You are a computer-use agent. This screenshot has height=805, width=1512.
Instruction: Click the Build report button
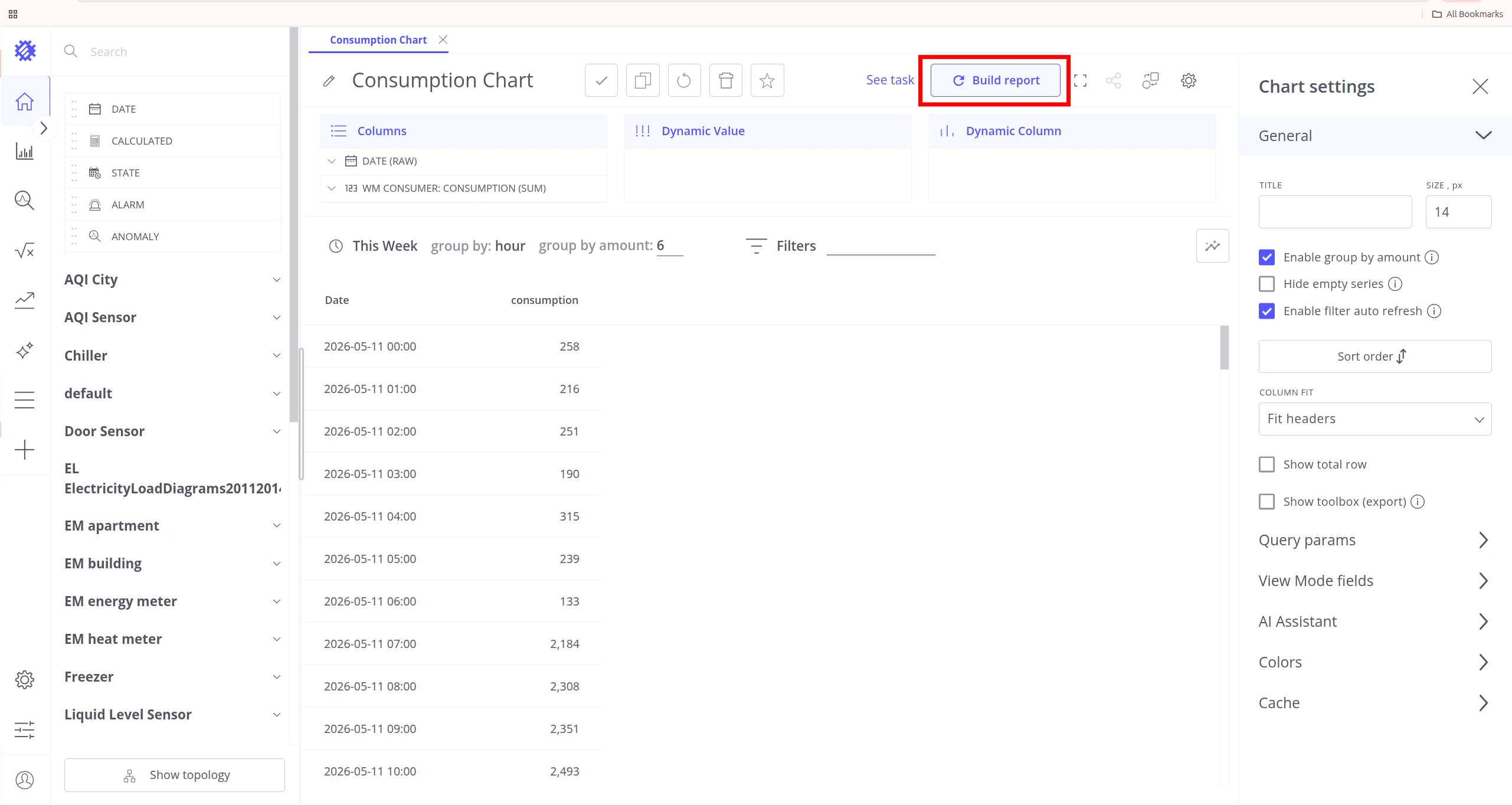tap(995, 80)
